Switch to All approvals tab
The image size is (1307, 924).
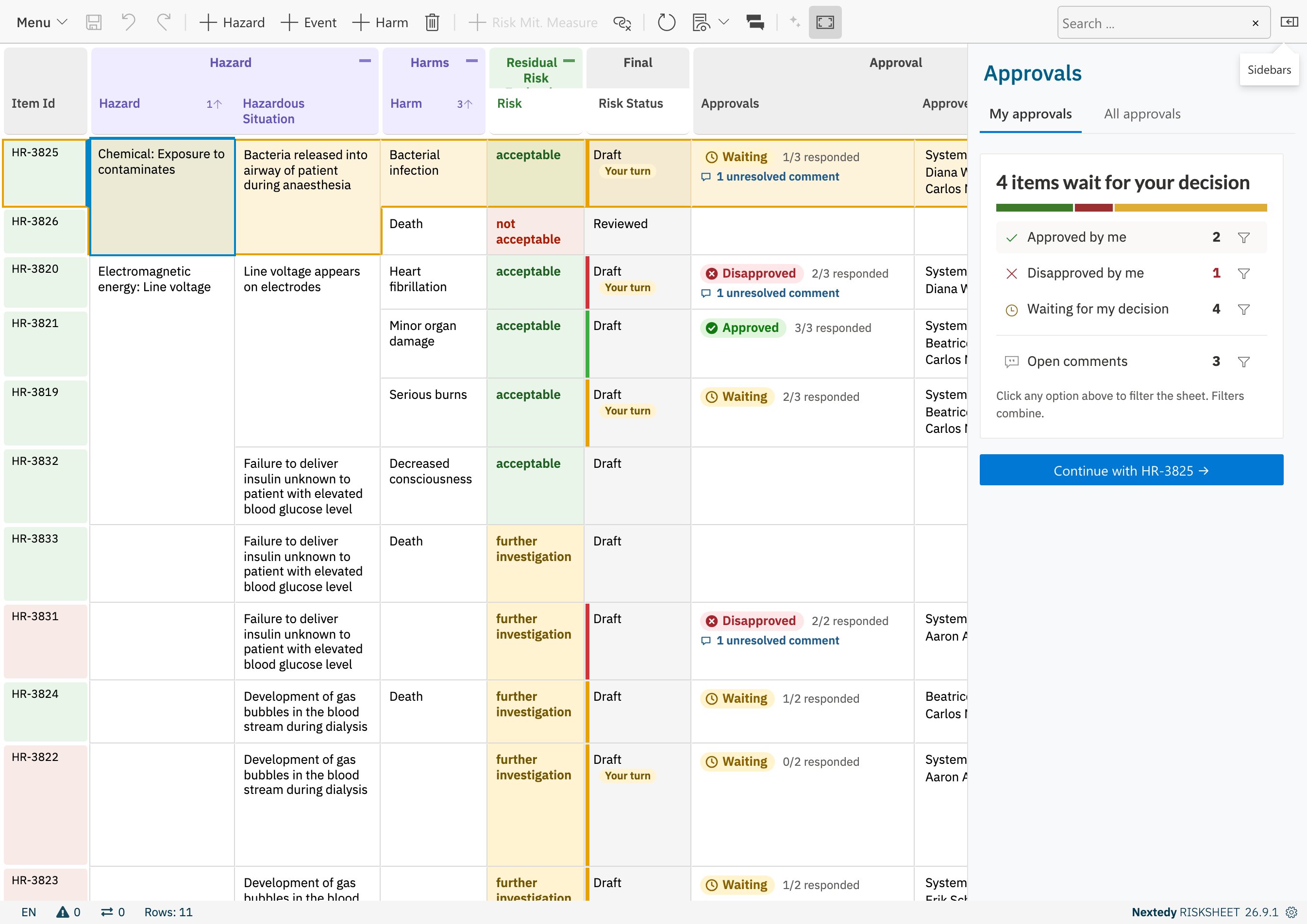pyautogui.click(x=1142, y=114)
